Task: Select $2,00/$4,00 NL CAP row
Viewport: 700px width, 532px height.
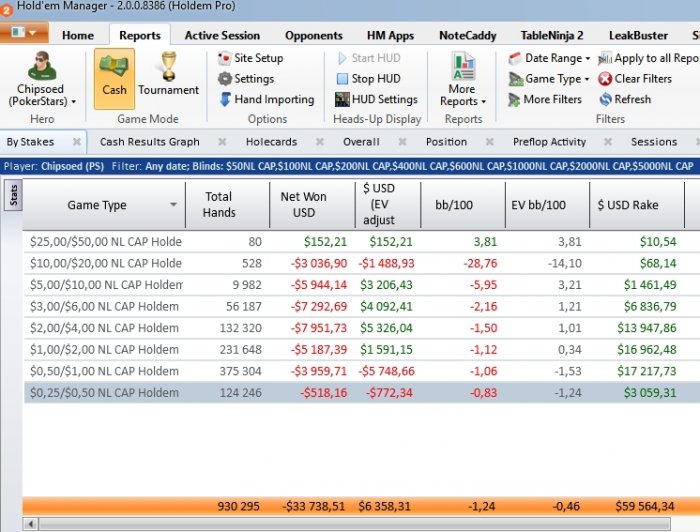Action: (x=362, y=328)
